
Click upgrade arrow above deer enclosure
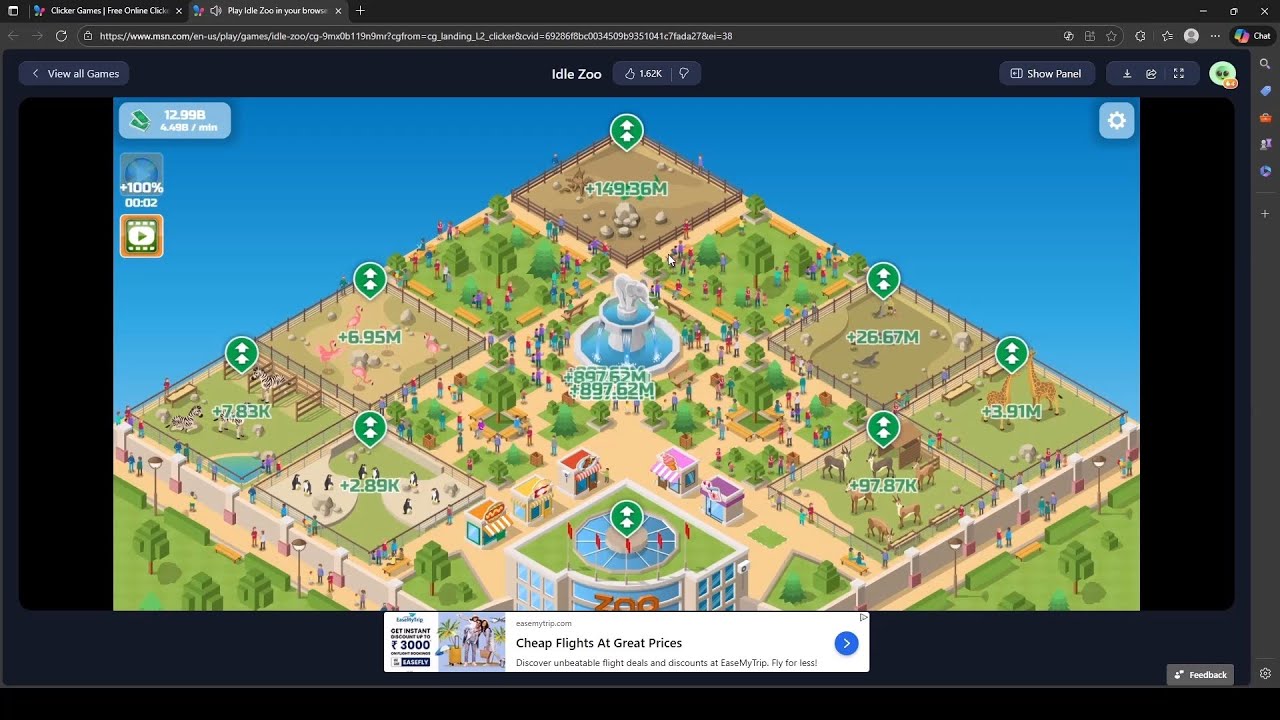click(x=883, y=428)
